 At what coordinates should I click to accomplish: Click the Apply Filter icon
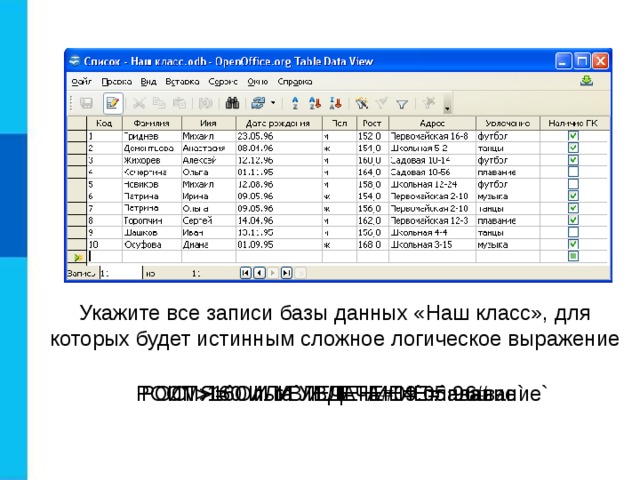(x=382, y=103)
